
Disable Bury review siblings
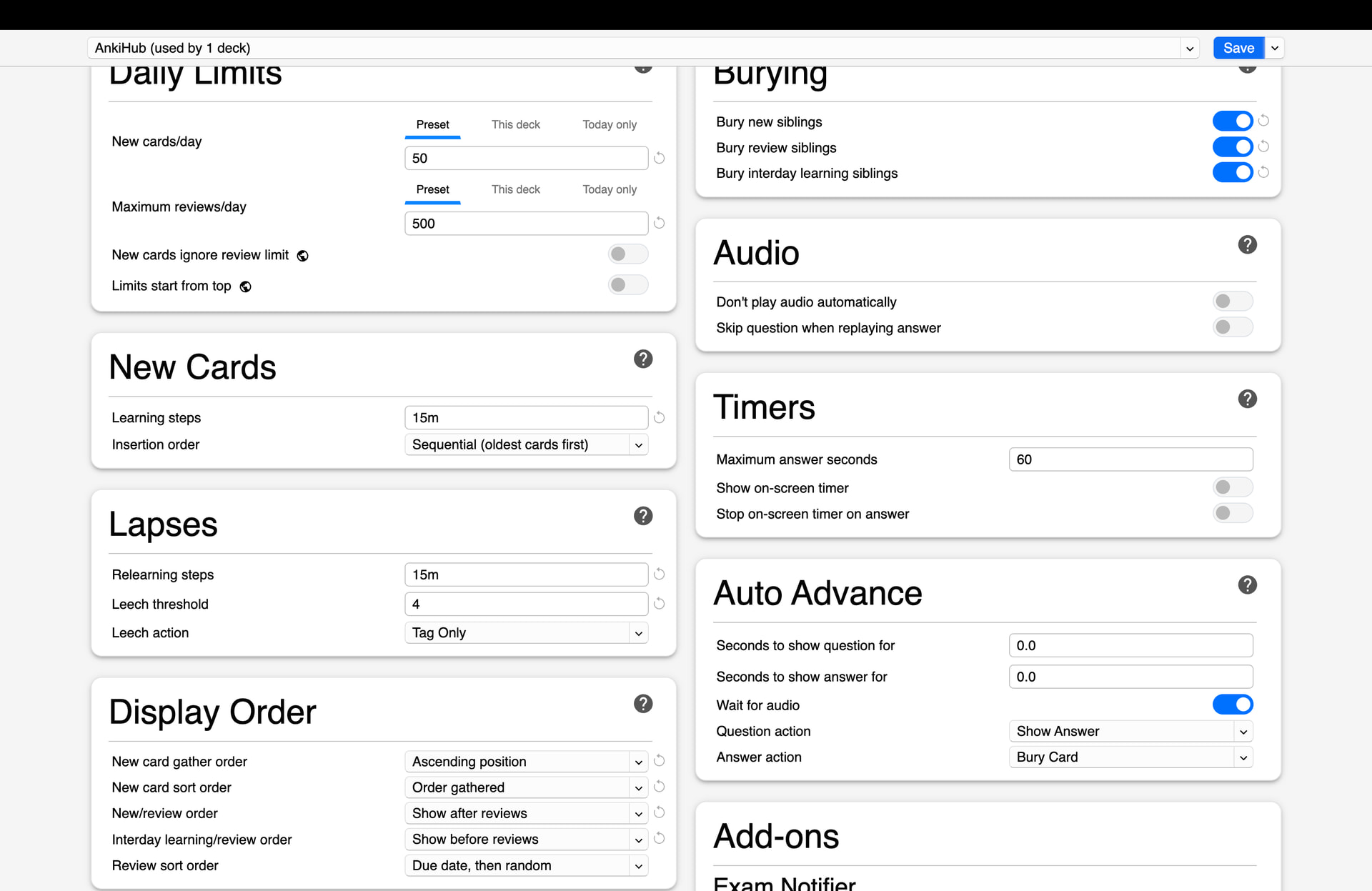1233,146
